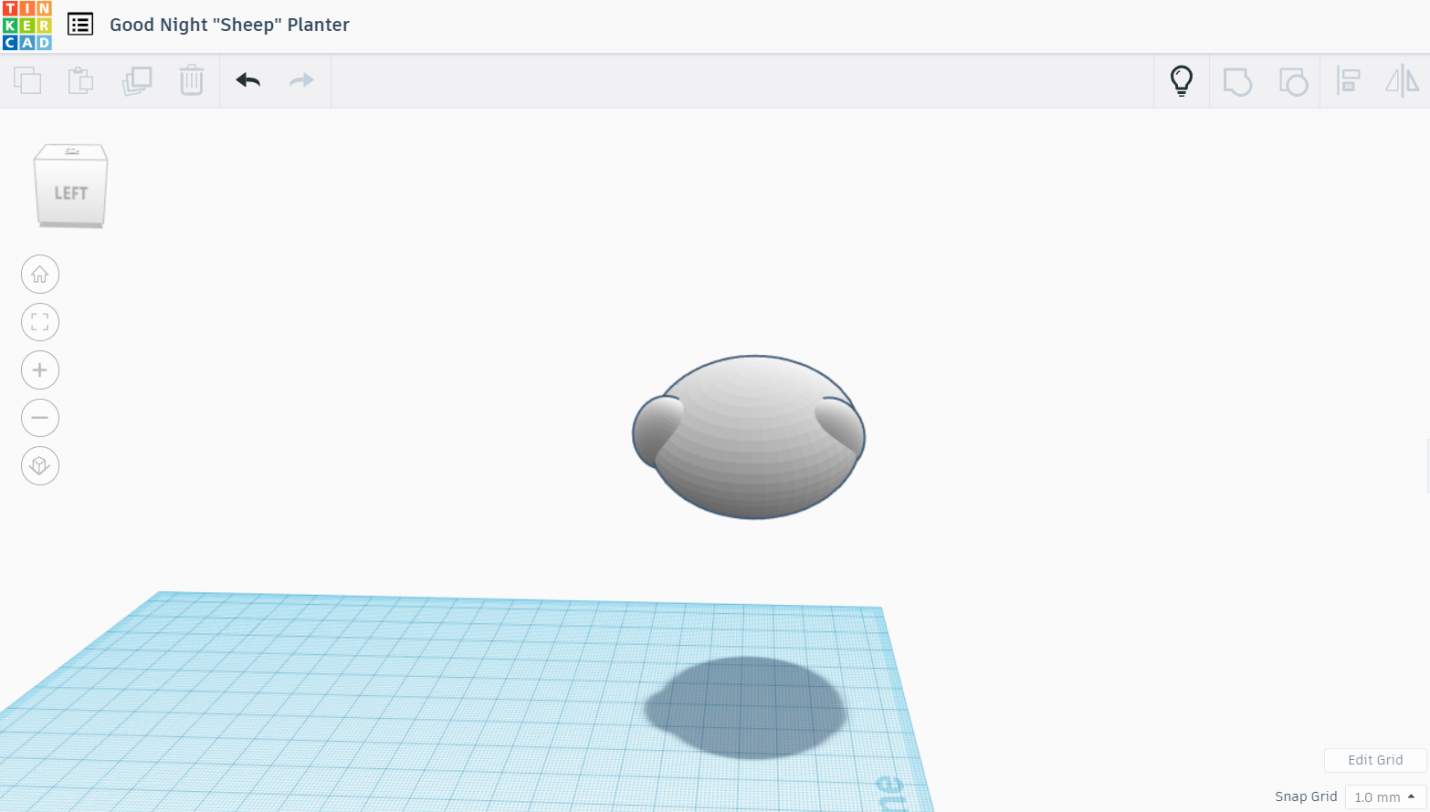This screenshot has width=1430, height=812.
Task: Select the gray sheep head shape
Action: pos(749,438)
